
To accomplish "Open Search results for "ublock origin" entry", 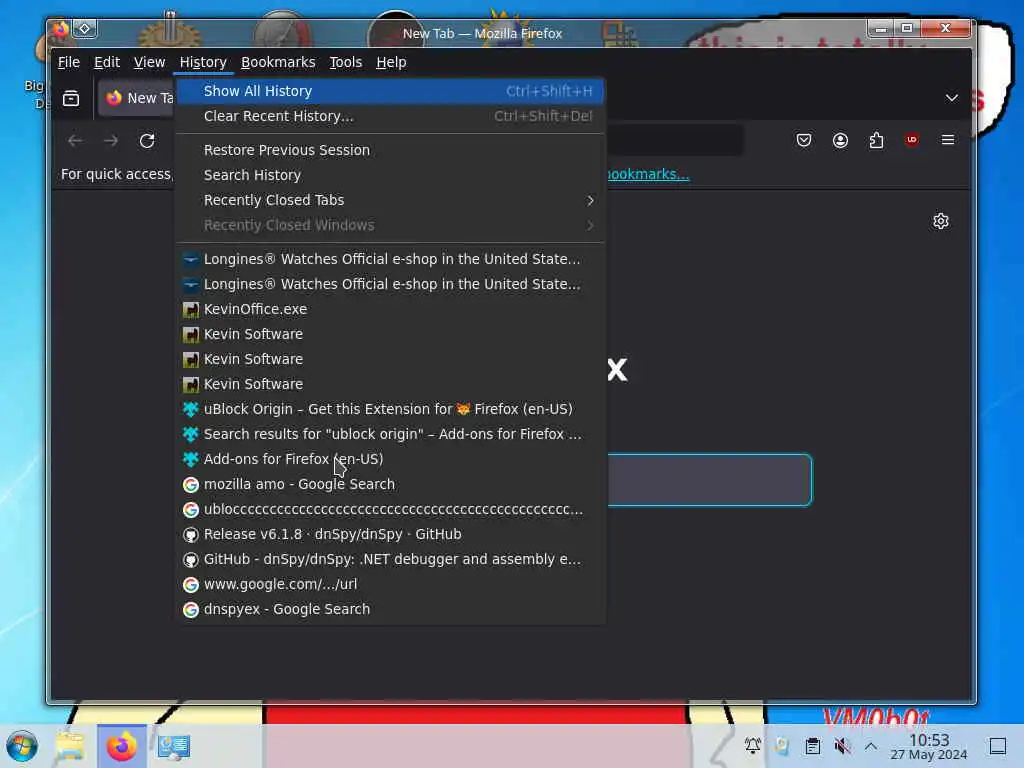I will click(x=391, y=434).
